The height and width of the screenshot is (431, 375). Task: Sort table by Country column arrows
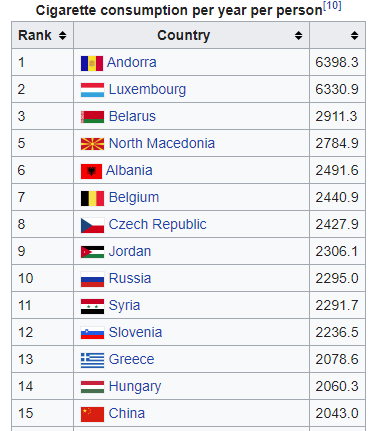(298, 35)
